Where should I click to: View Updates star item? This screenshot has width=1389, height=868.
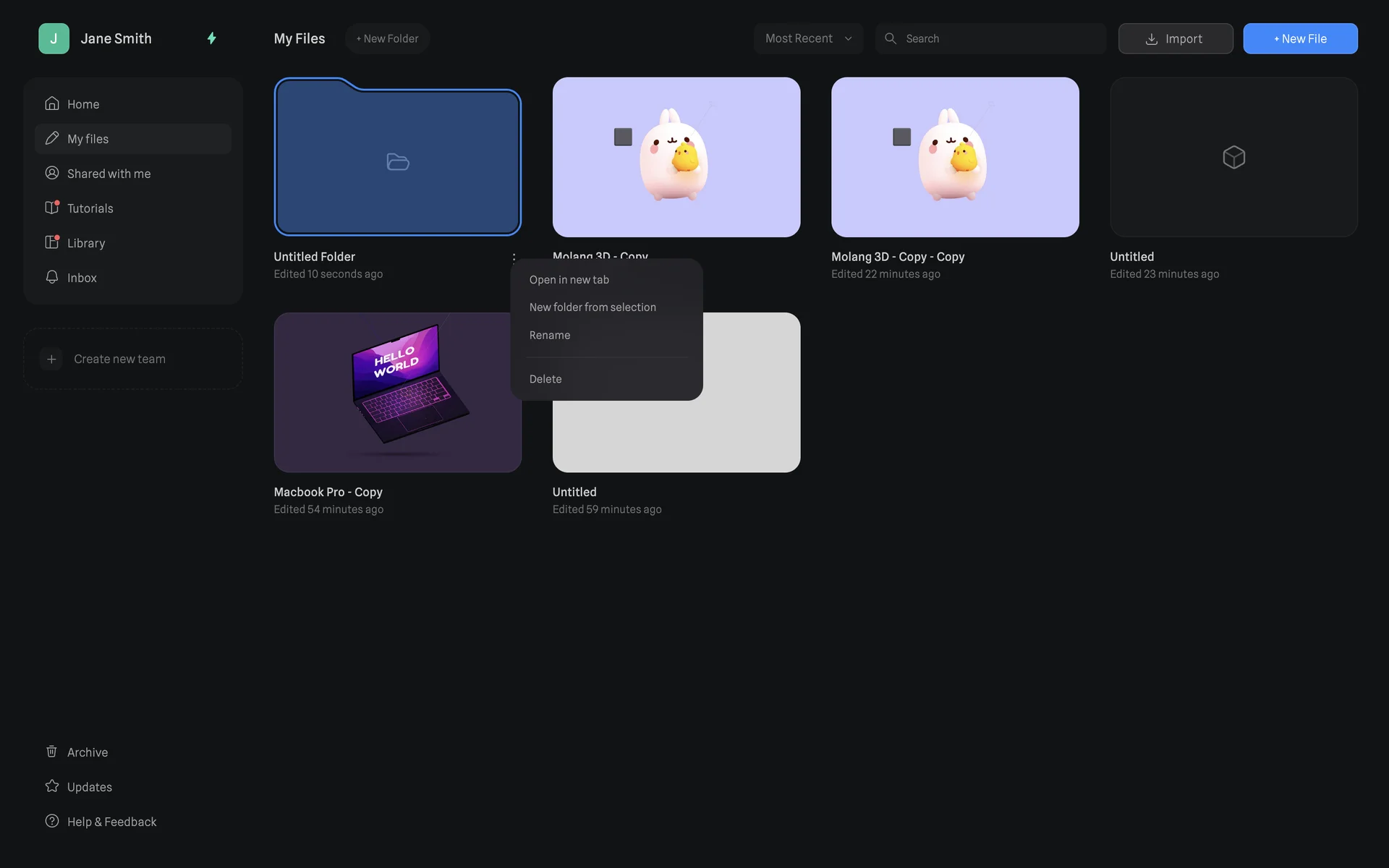click(89, 787)
